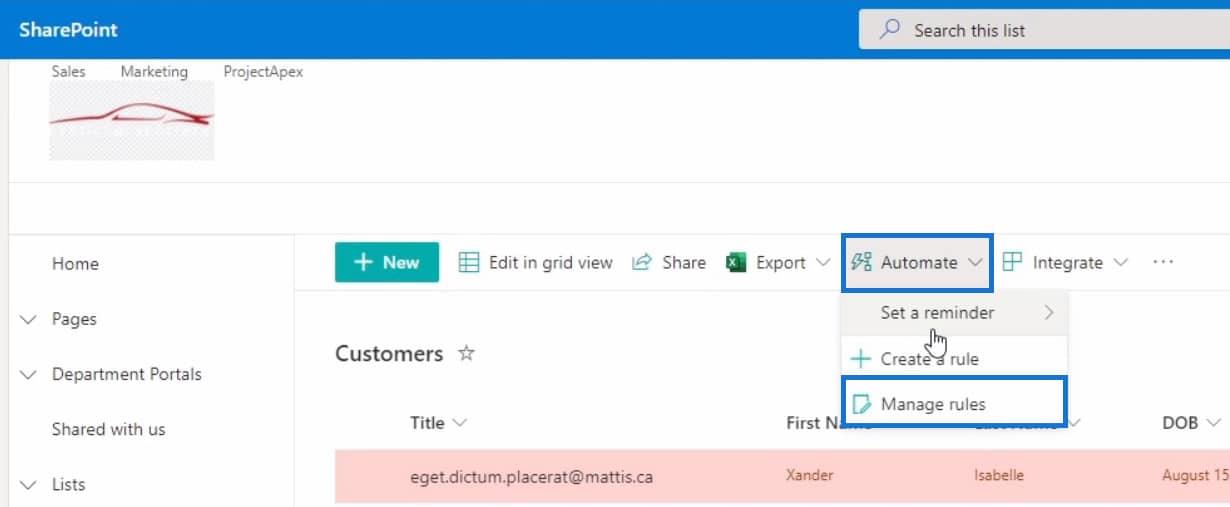Click the Customers list title

[x=389, y=353]
